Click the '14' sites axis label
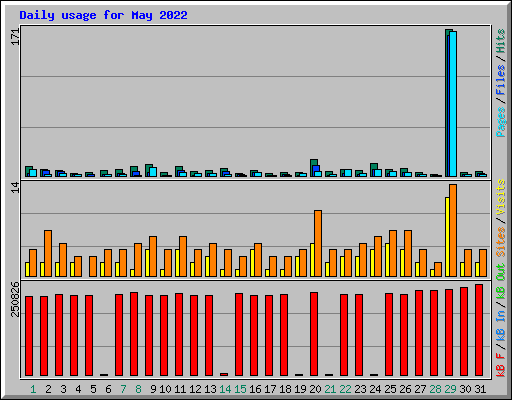The height and width of the screenshot is (400, 512). coord(15,188)
